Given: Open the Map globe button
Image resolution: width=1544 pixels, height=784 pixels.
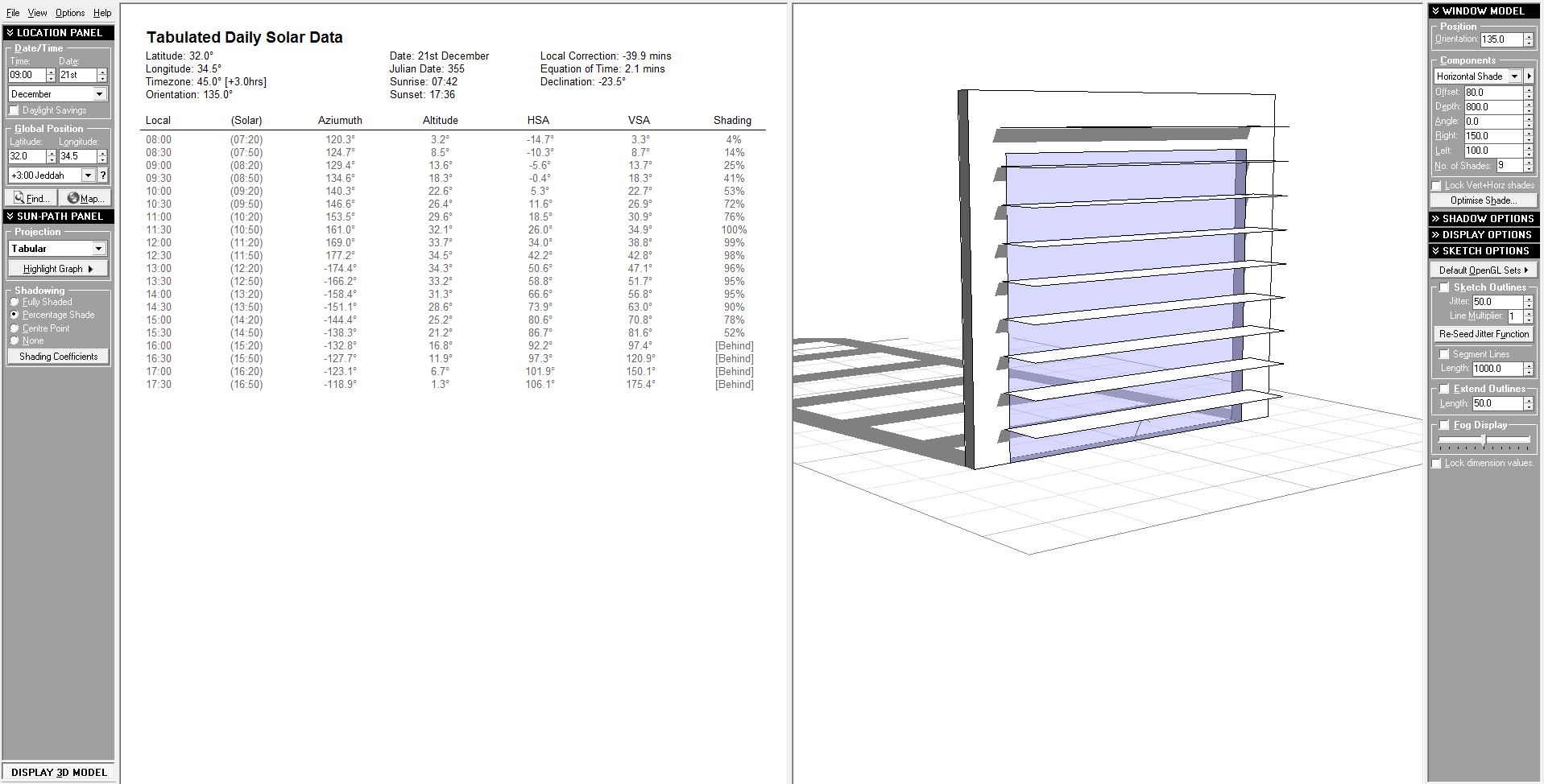Looking at the screenshot, I should coord(85,198).
